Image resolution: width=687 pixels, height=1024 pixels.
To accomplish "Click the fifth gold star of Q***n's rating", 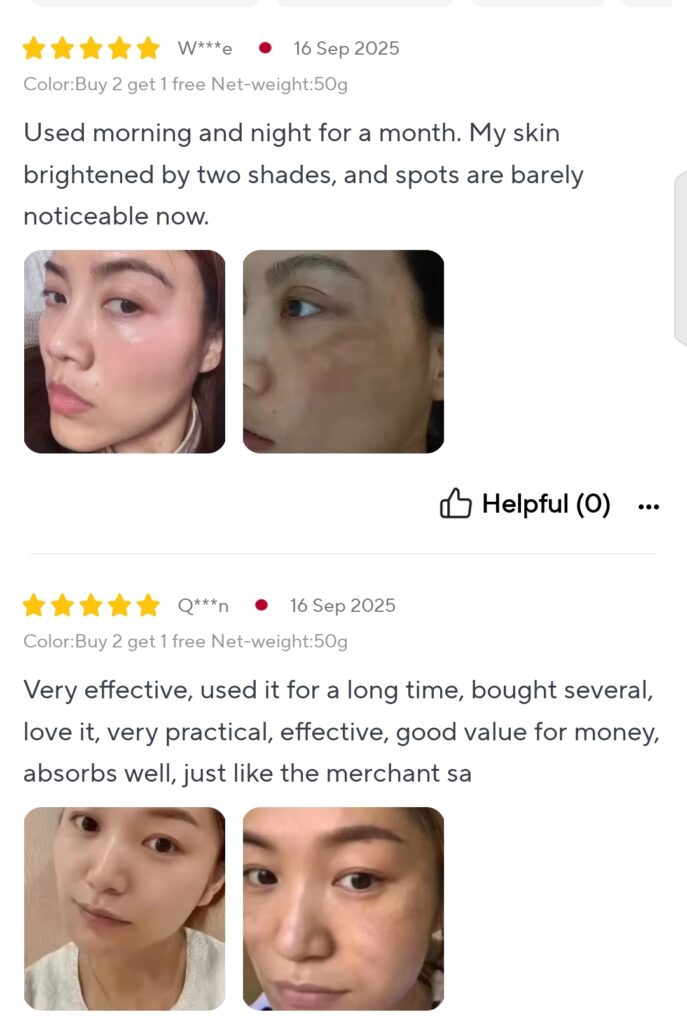I will pos(148,605).
